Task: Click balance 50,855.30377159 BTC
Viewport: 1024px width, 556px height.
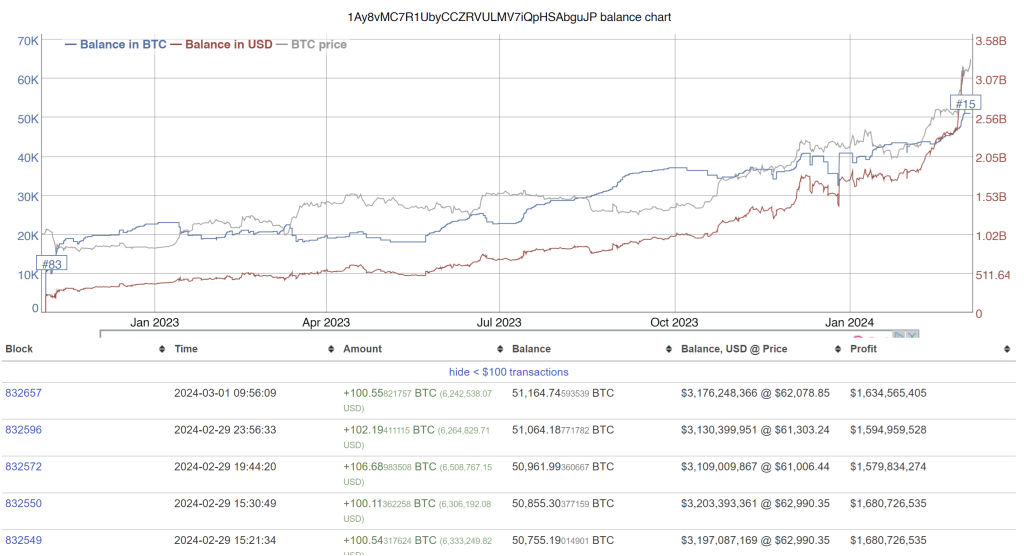Action: click(563, 504)
